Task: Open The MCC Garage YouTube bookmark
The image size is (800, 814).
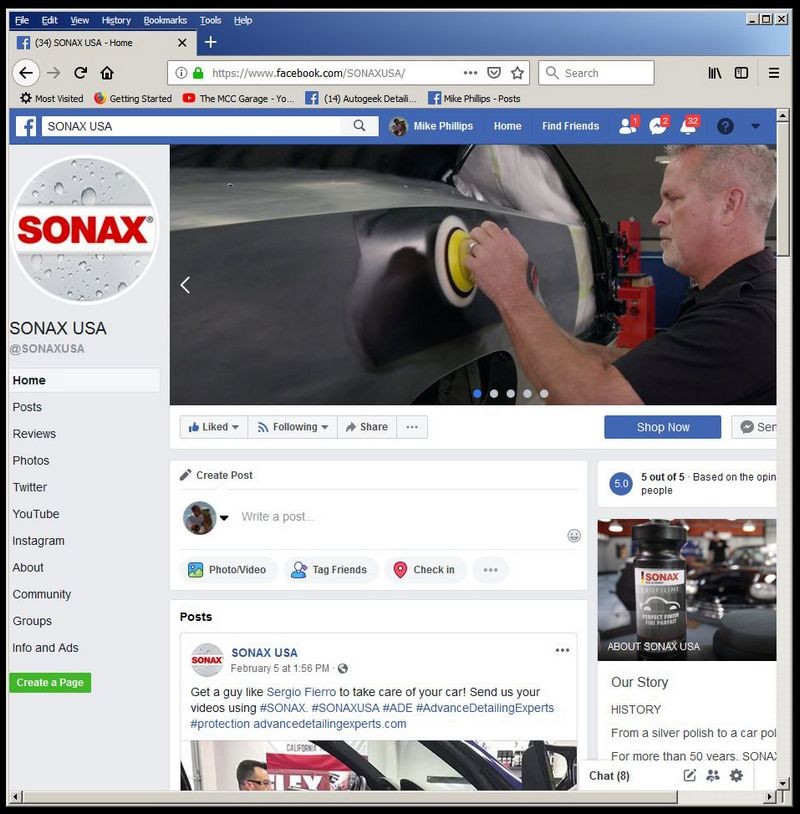Action: tap(239, 98)
